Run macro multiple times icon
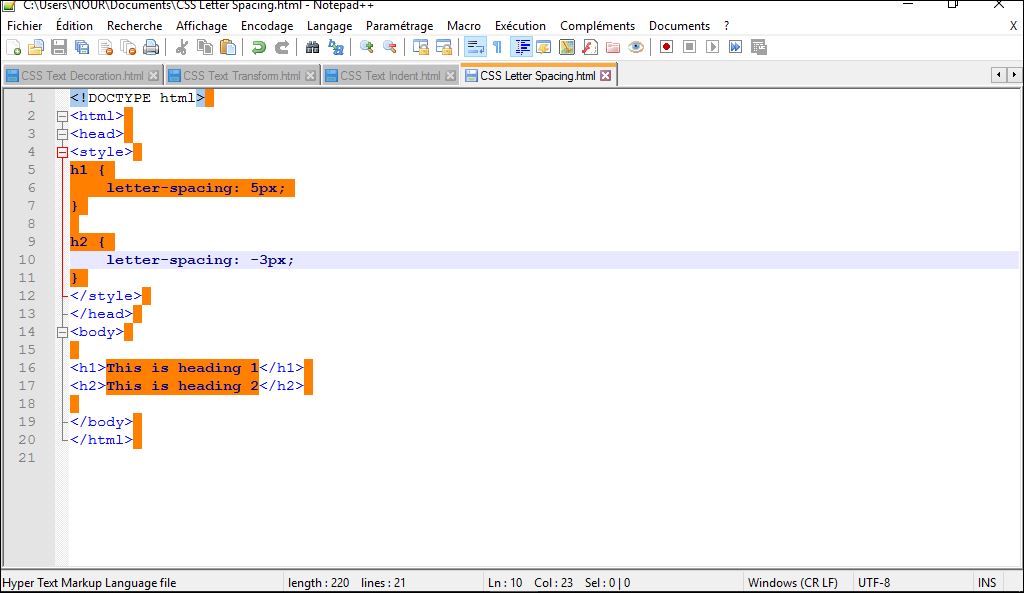Viewport: 1024px width, 593px height. [735, 47]
